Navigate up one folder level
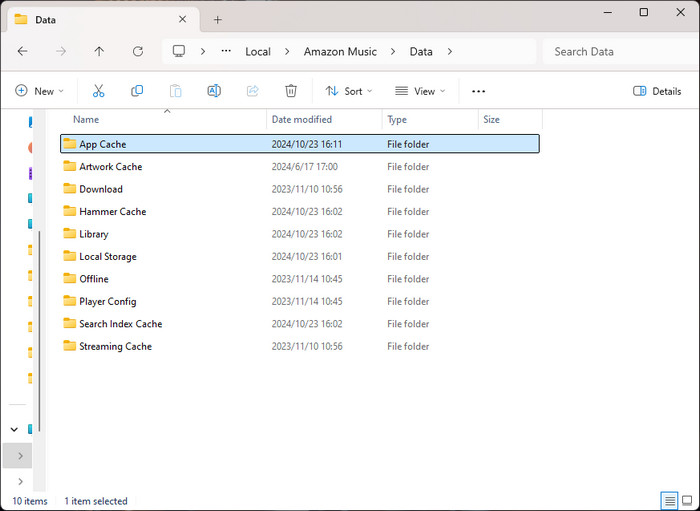 click(x=99, y=51)
